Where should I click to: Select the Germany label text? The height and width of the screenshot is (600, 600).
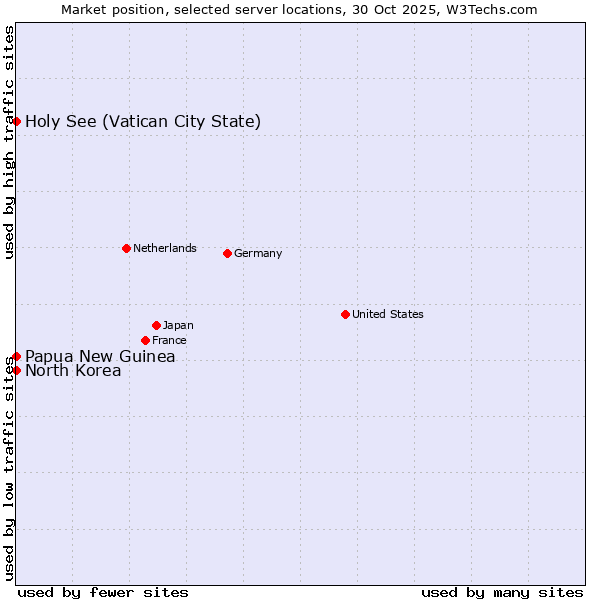[258, 254]
